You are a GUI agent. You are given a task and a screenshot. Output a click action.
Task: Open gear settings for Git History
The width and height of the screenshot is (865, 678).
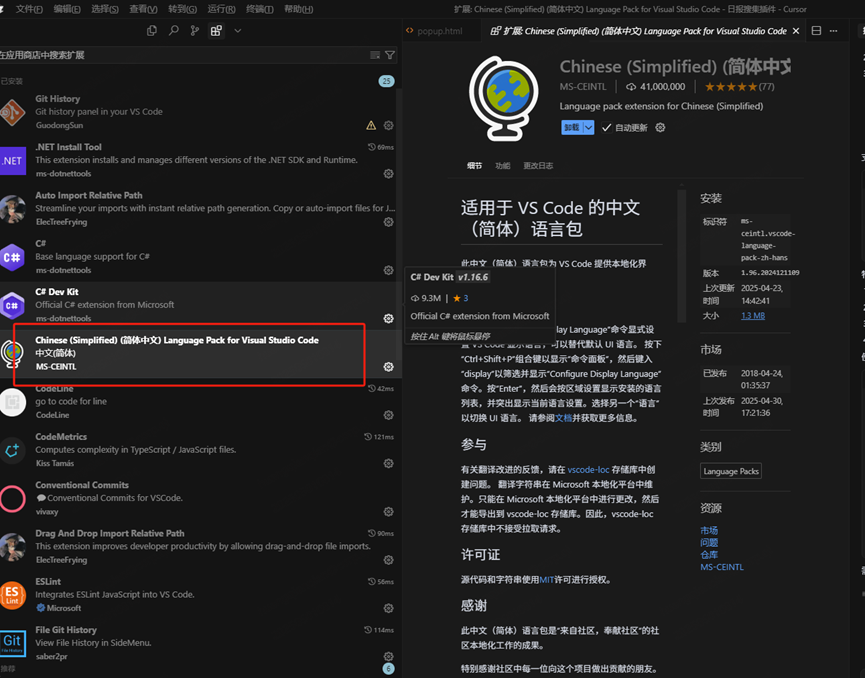(x=388, y=125)
